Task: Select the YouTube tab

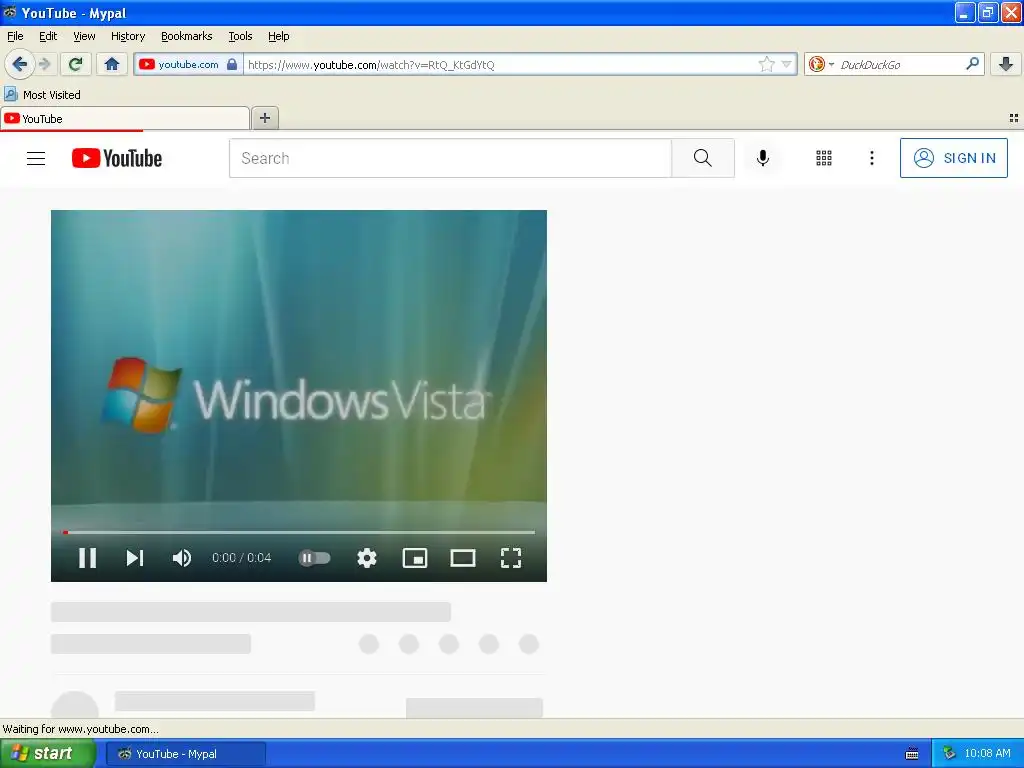Action: pyautogui.click(x=125, y=119)
